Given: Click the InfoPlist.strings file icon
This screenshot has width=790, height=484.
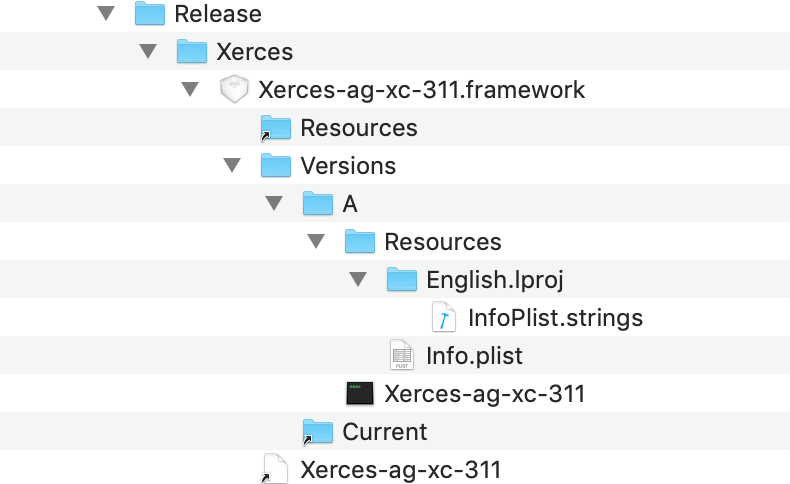Looking at the screenshot, I should click(x=443, y=318).
